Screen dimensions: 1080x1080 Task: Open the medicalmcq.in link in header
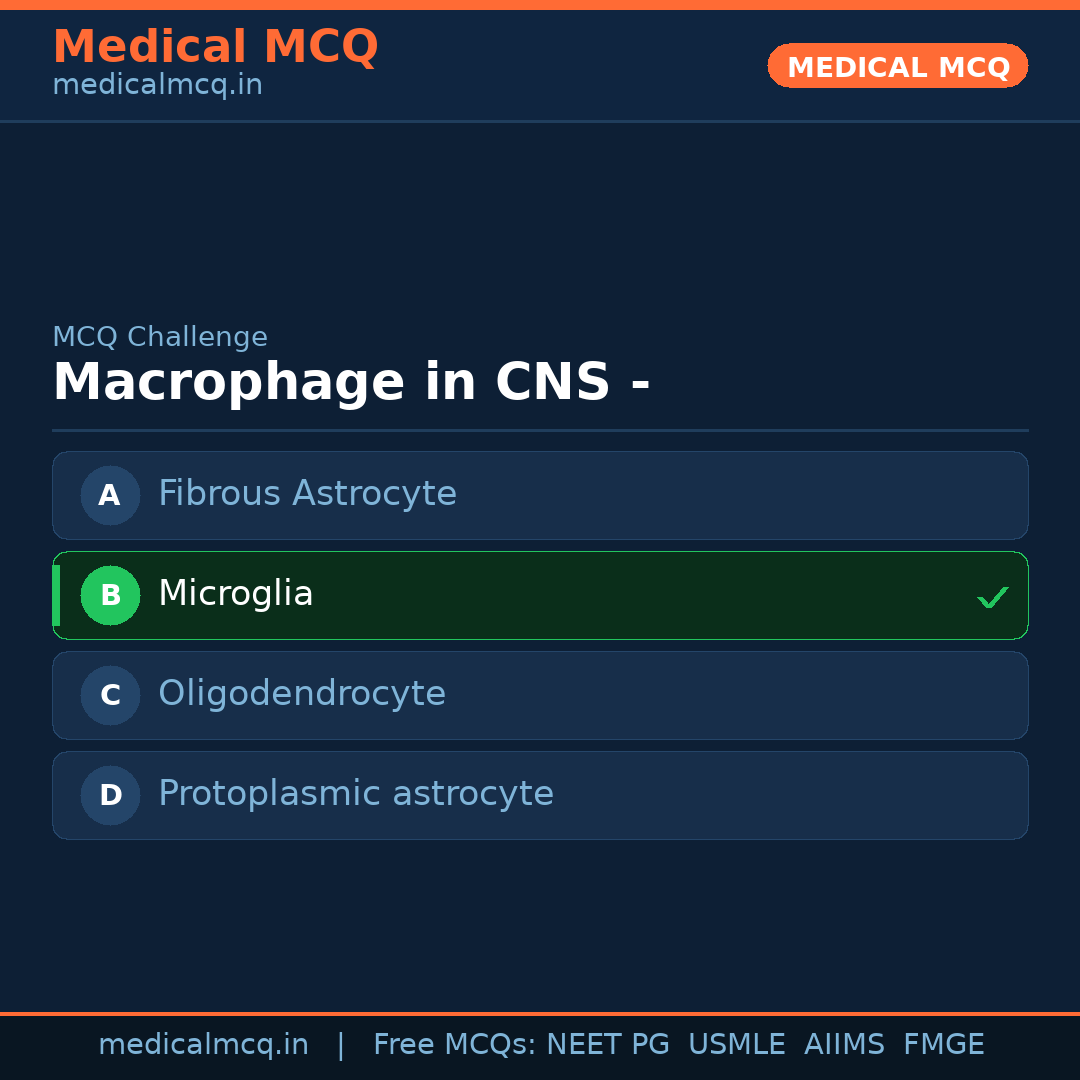[157, 85]
